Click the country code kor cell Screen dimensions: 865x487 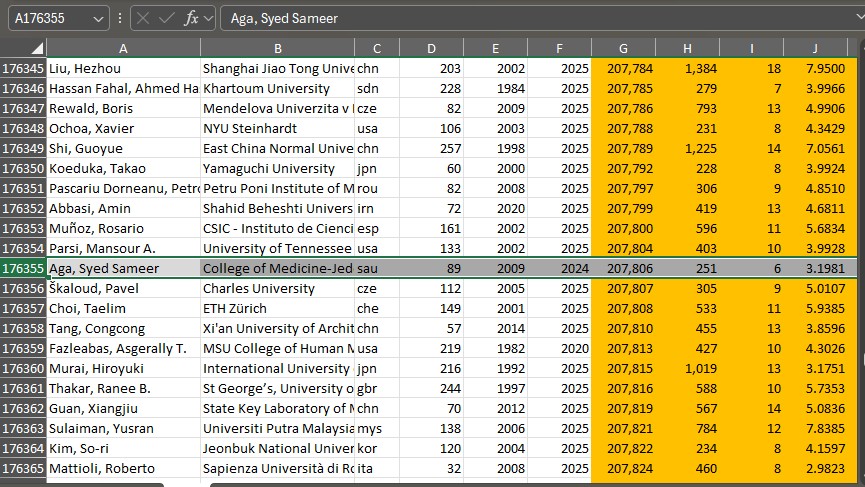click(377, 448)
